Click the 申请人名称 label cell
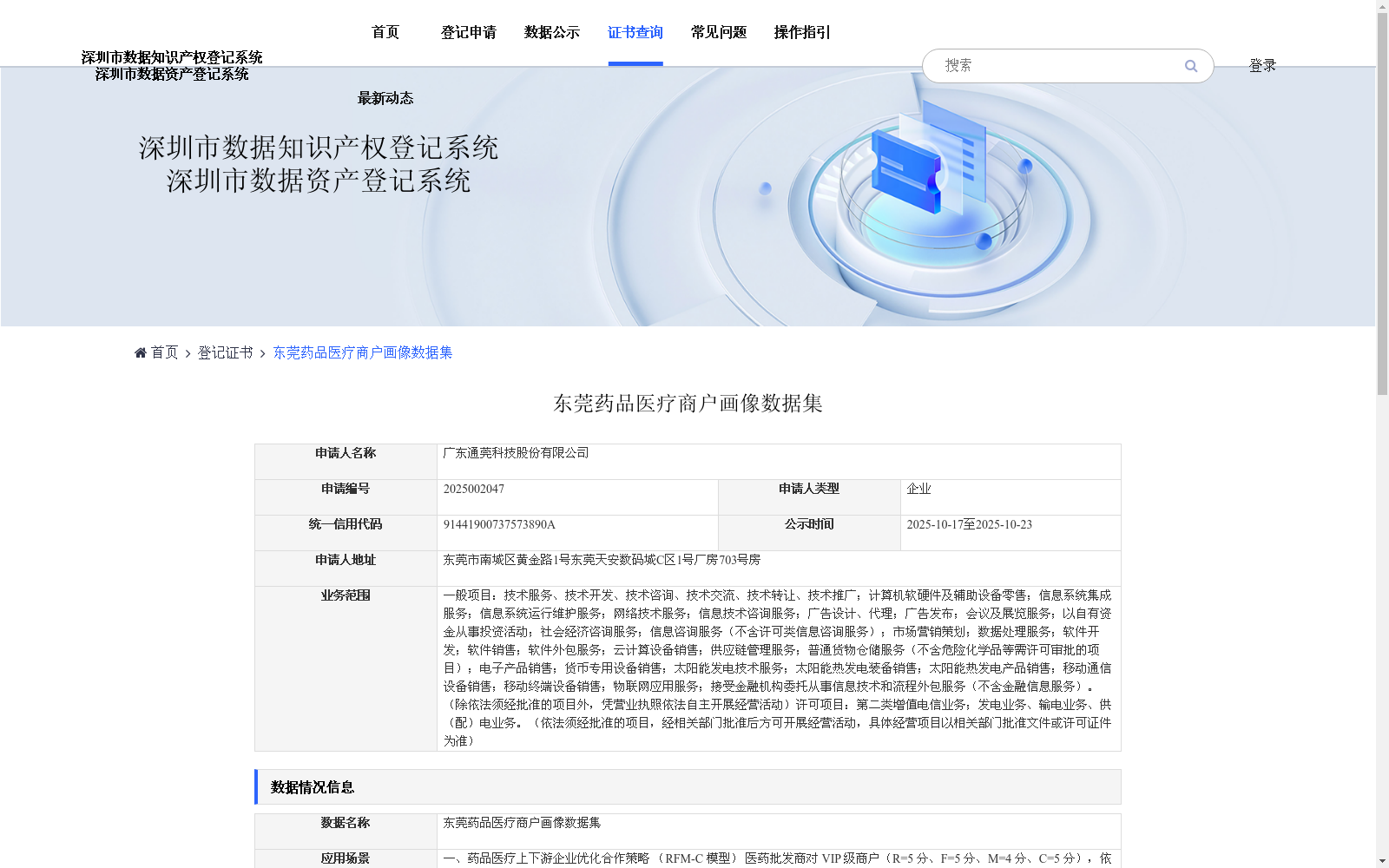The height and width of the screenshot is (868, 1389). [346, 462]
